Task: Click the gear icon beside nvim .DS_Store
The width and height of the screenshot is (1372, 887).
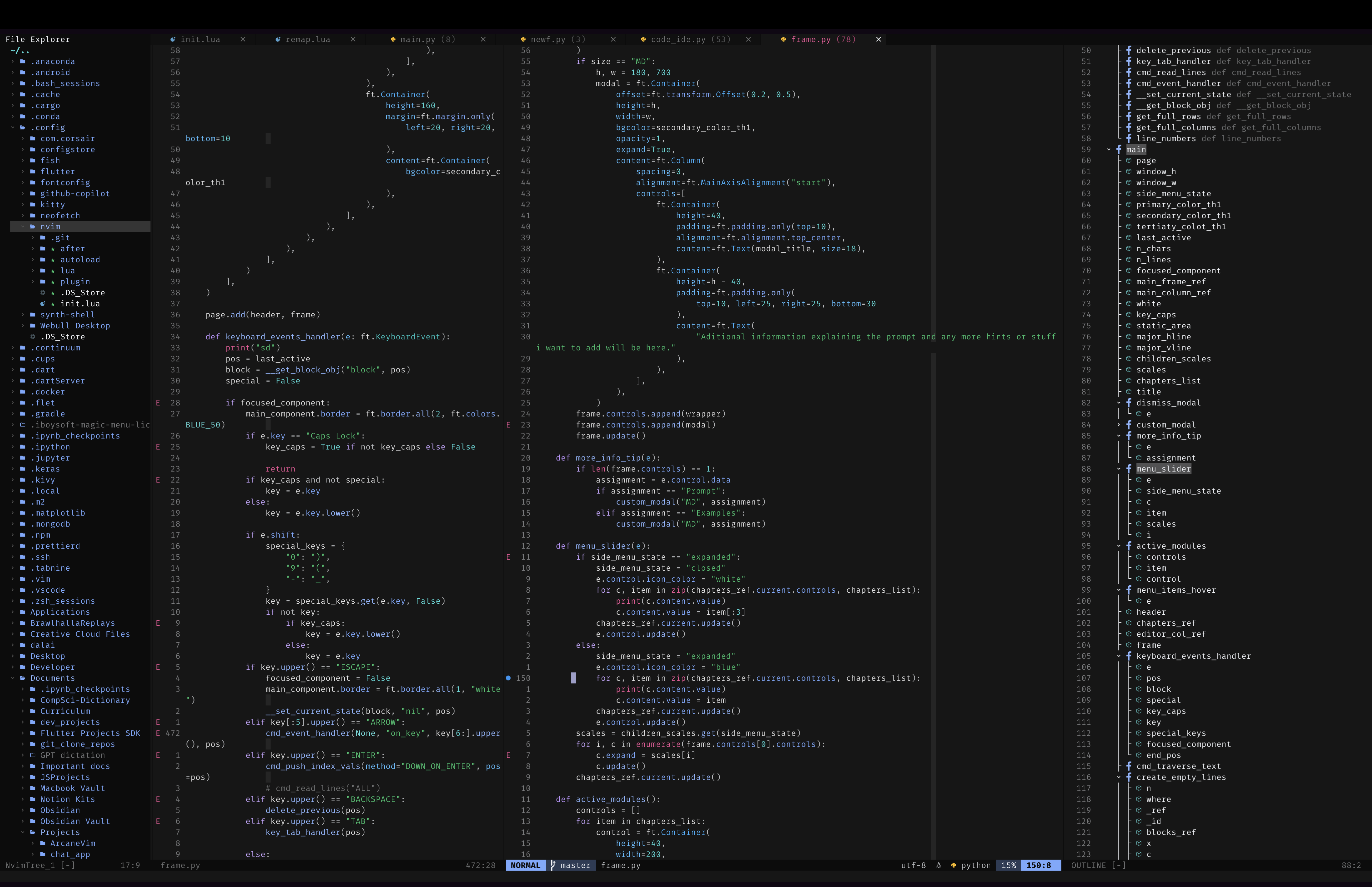Action: 43,293
